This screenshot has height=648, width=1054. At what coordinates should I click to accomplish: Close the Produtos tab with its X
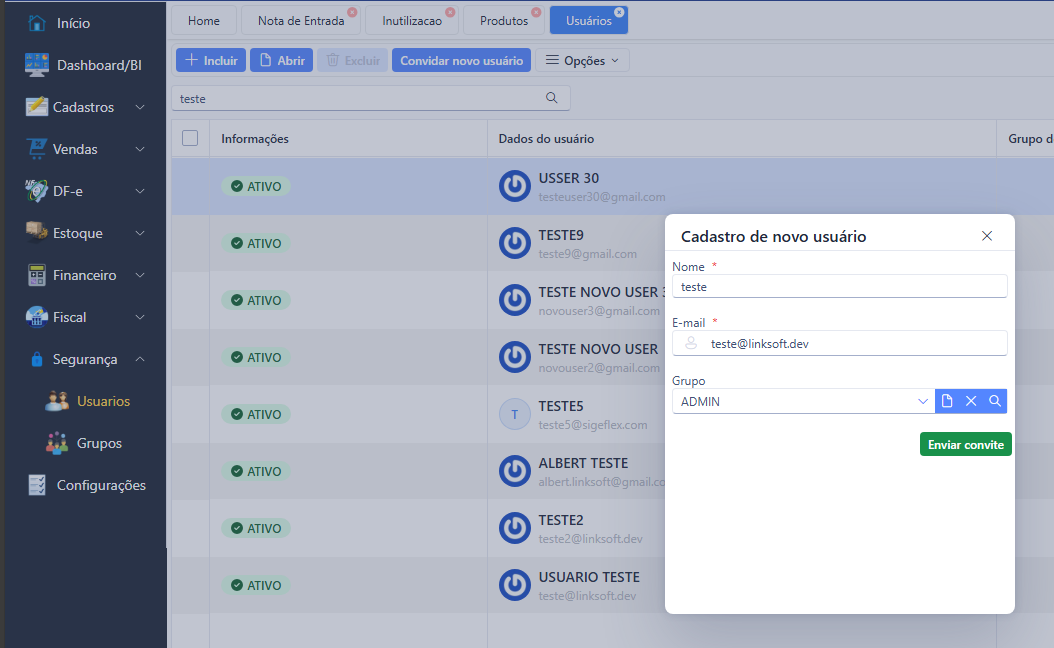coord(536,13)
